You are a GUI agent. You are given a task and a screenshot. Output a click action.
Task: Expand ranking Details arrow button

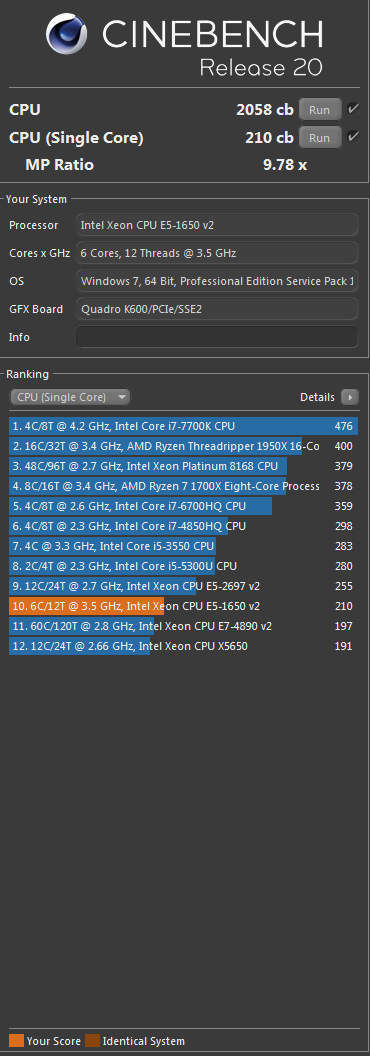tap(350, 397)
